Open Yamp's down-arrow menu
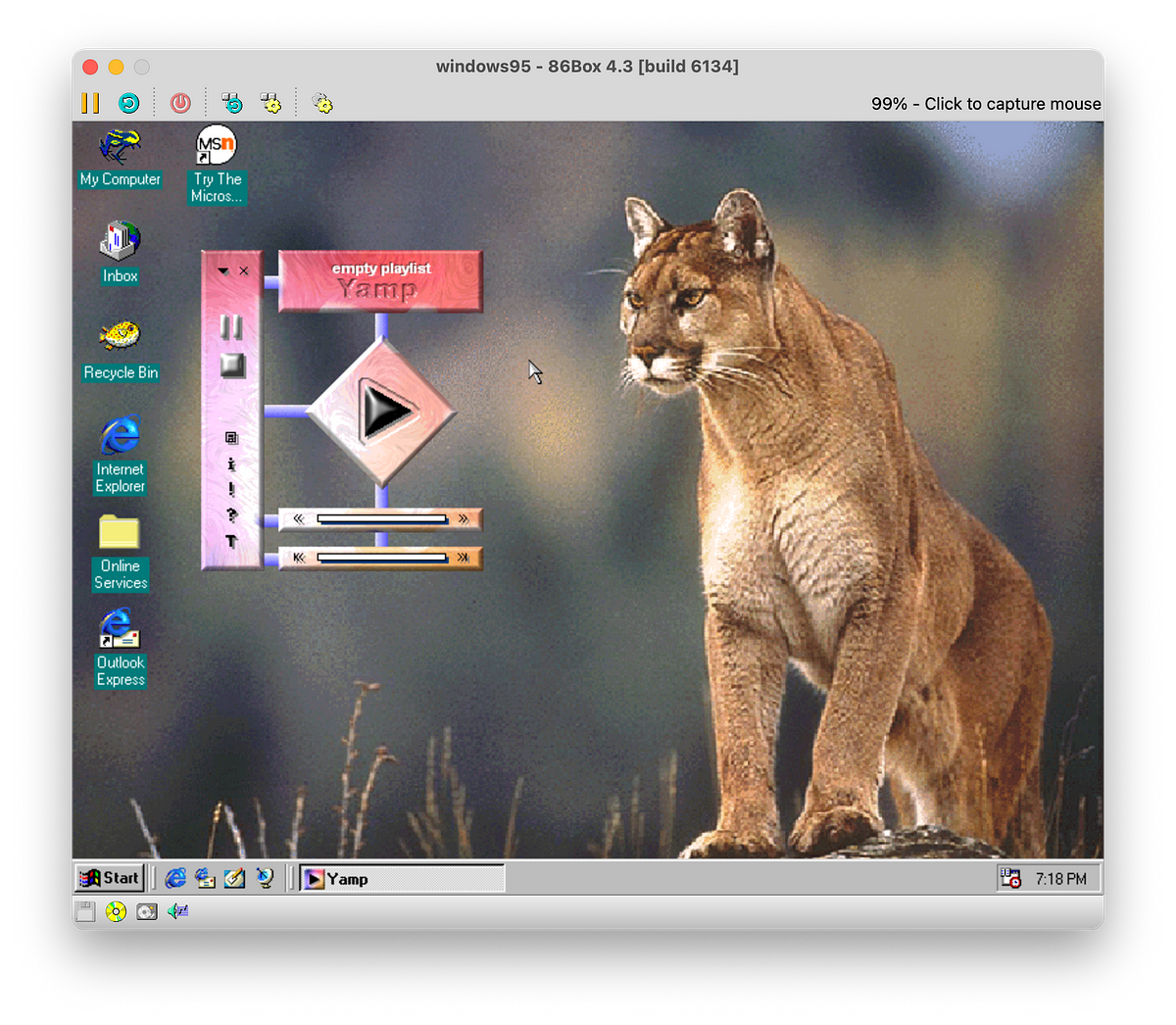This screenshot has width=1176, height=1025. click(x=223, y=271)
